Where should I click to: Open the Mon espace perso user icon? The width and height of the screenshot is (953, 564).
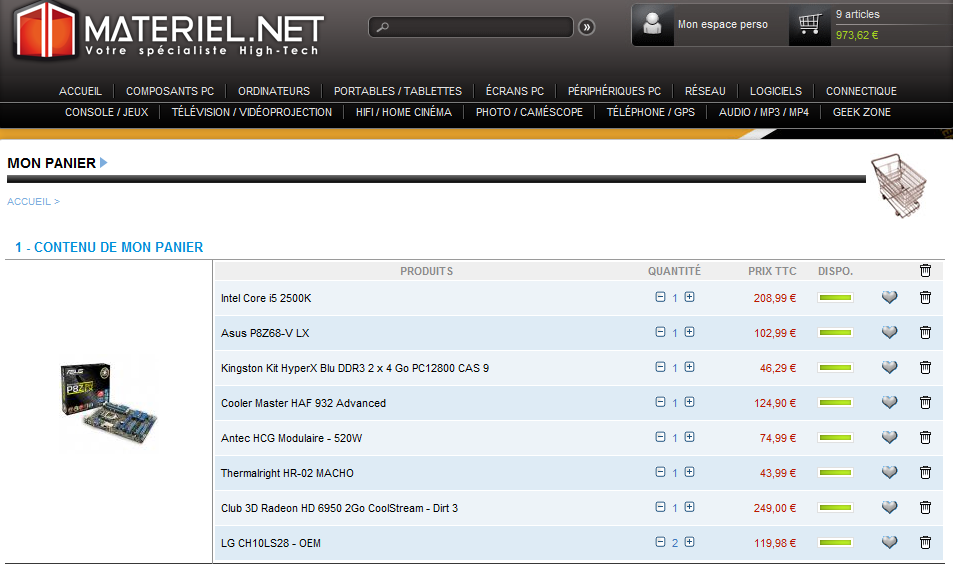pos(653,25)
